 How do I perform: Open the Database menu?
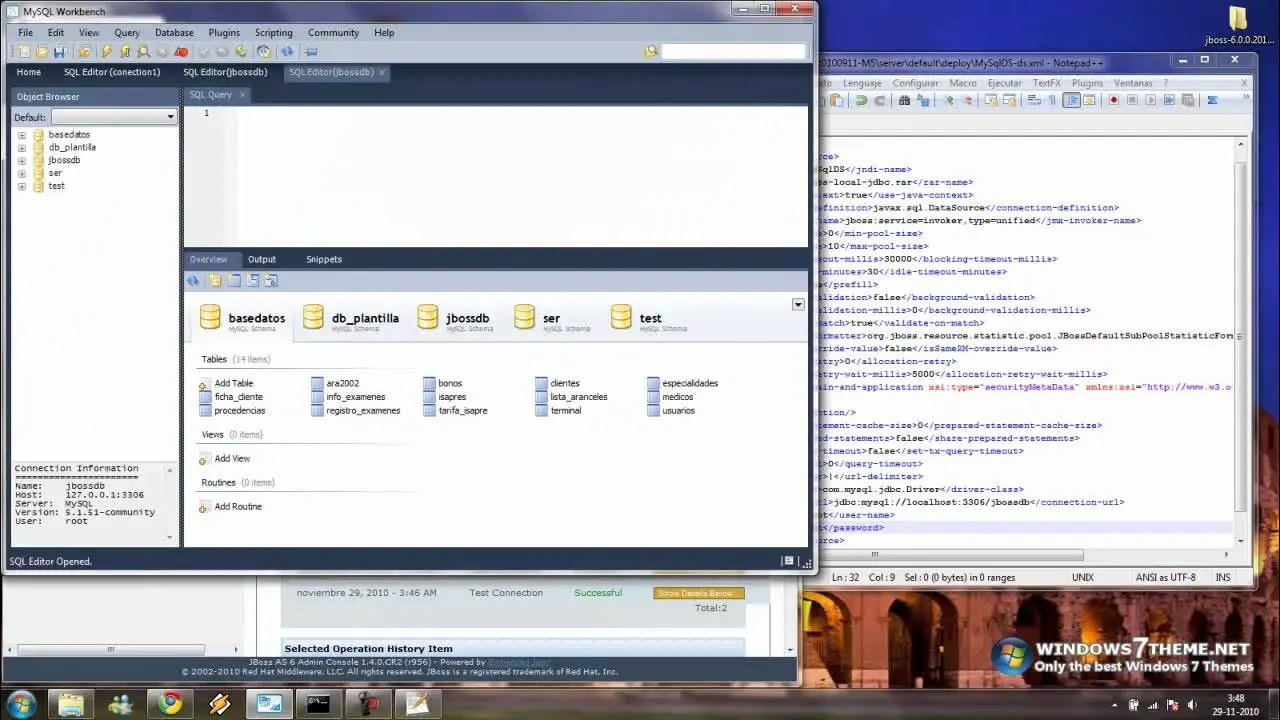(x=174, y=32)
